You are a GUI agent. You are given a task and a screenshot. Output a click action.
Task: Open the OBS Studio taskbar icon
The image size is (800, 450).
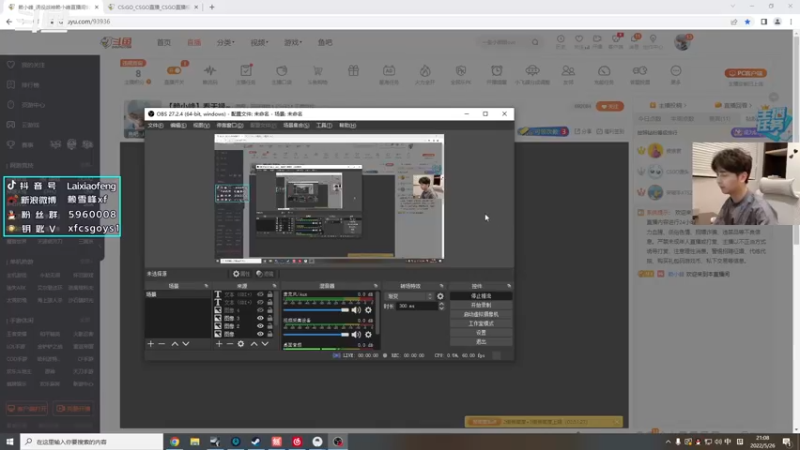(x=338, y=441)
